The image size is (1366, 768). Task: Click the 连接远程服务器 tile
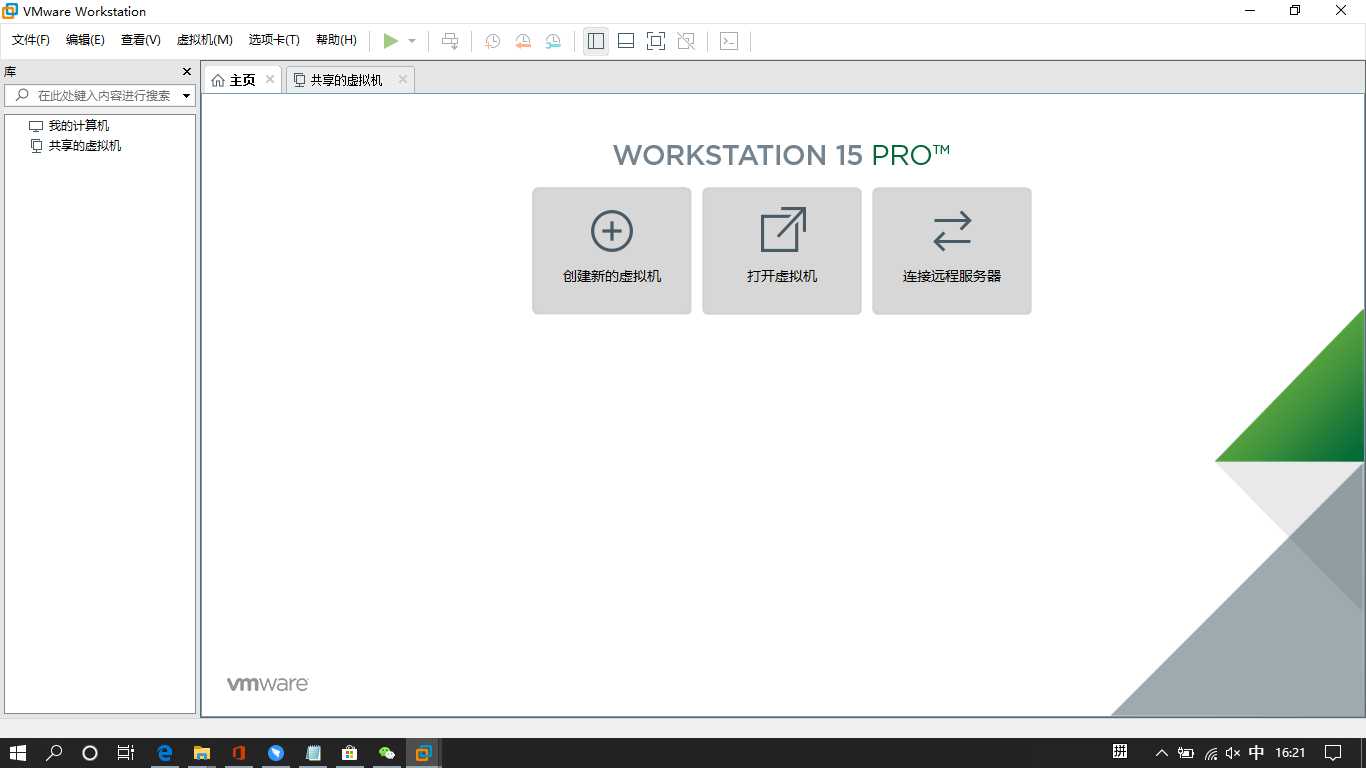point(952,251)
